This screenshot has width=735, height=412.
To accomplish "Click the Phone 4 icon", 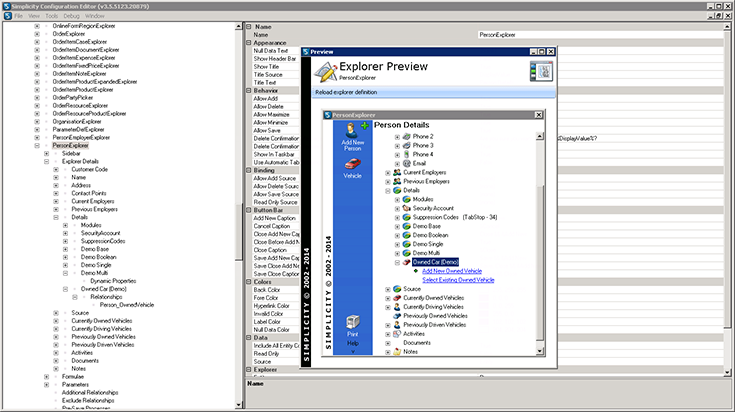I will pos(406,154).
